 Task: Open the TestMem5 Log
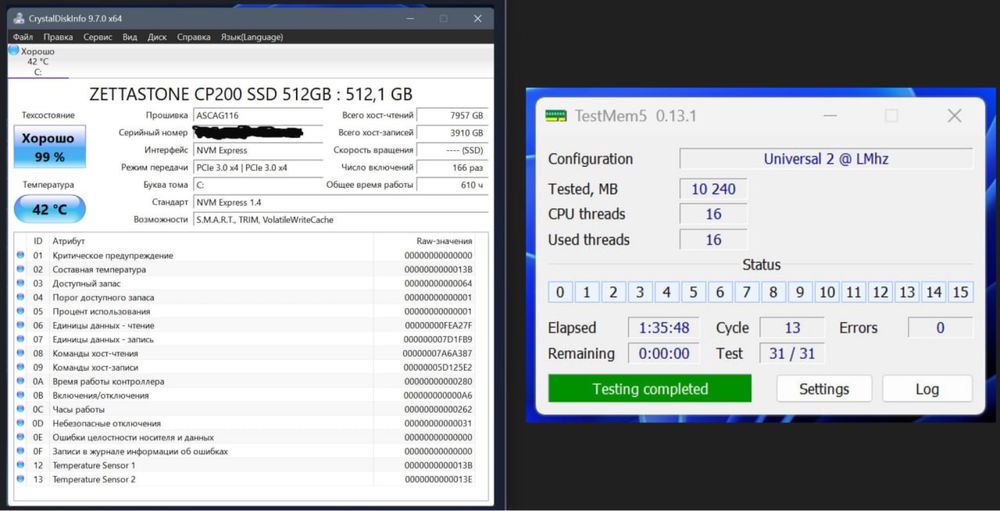point(927,389)
